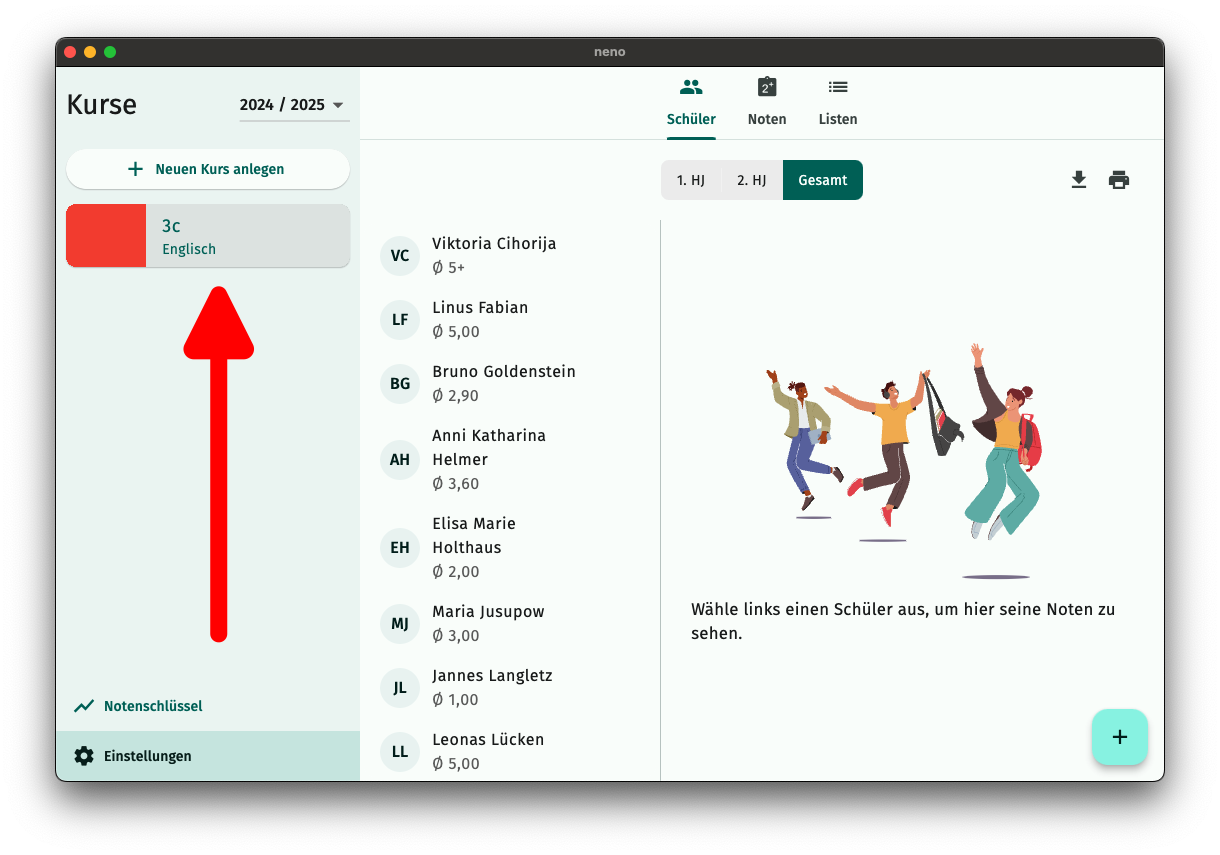This screenshot has width=1220, height=855.
Task: Click the average grade Ø 1,00
Action: 455,699
